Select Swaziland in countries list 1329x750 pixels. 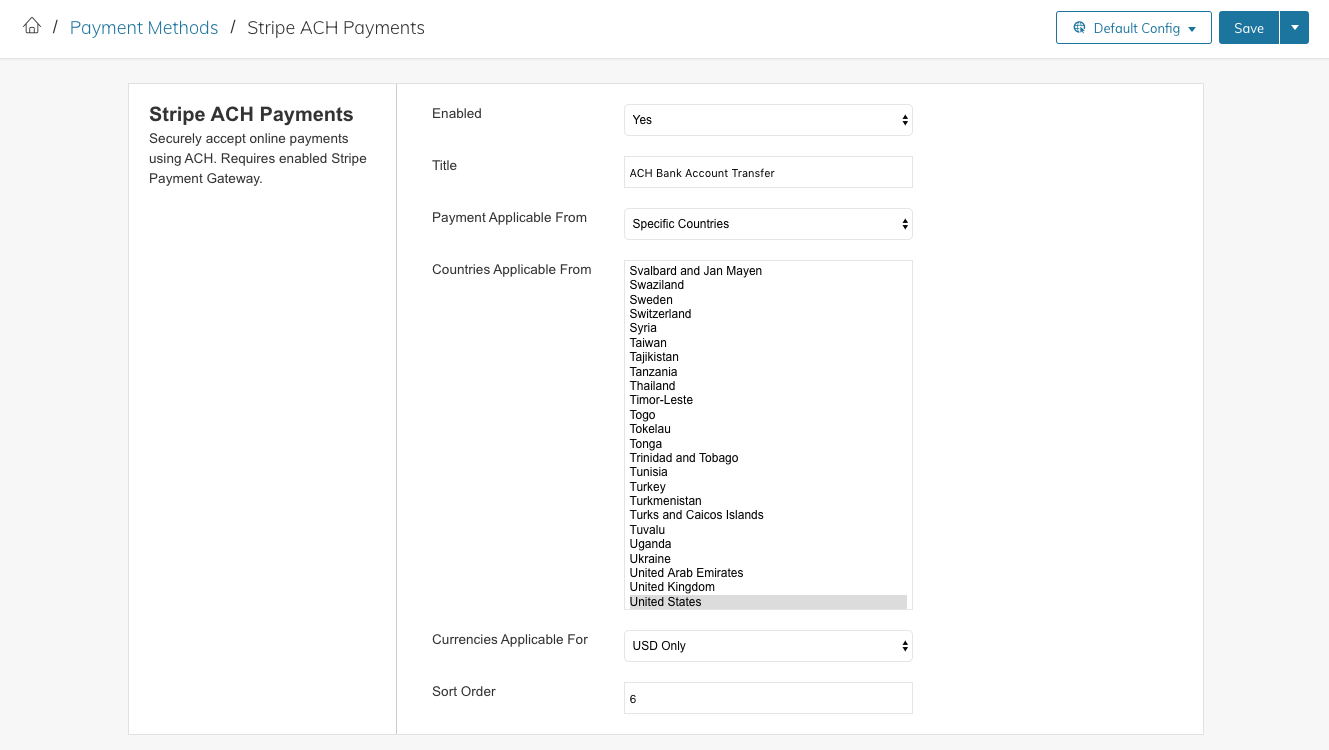coord(766,285)
